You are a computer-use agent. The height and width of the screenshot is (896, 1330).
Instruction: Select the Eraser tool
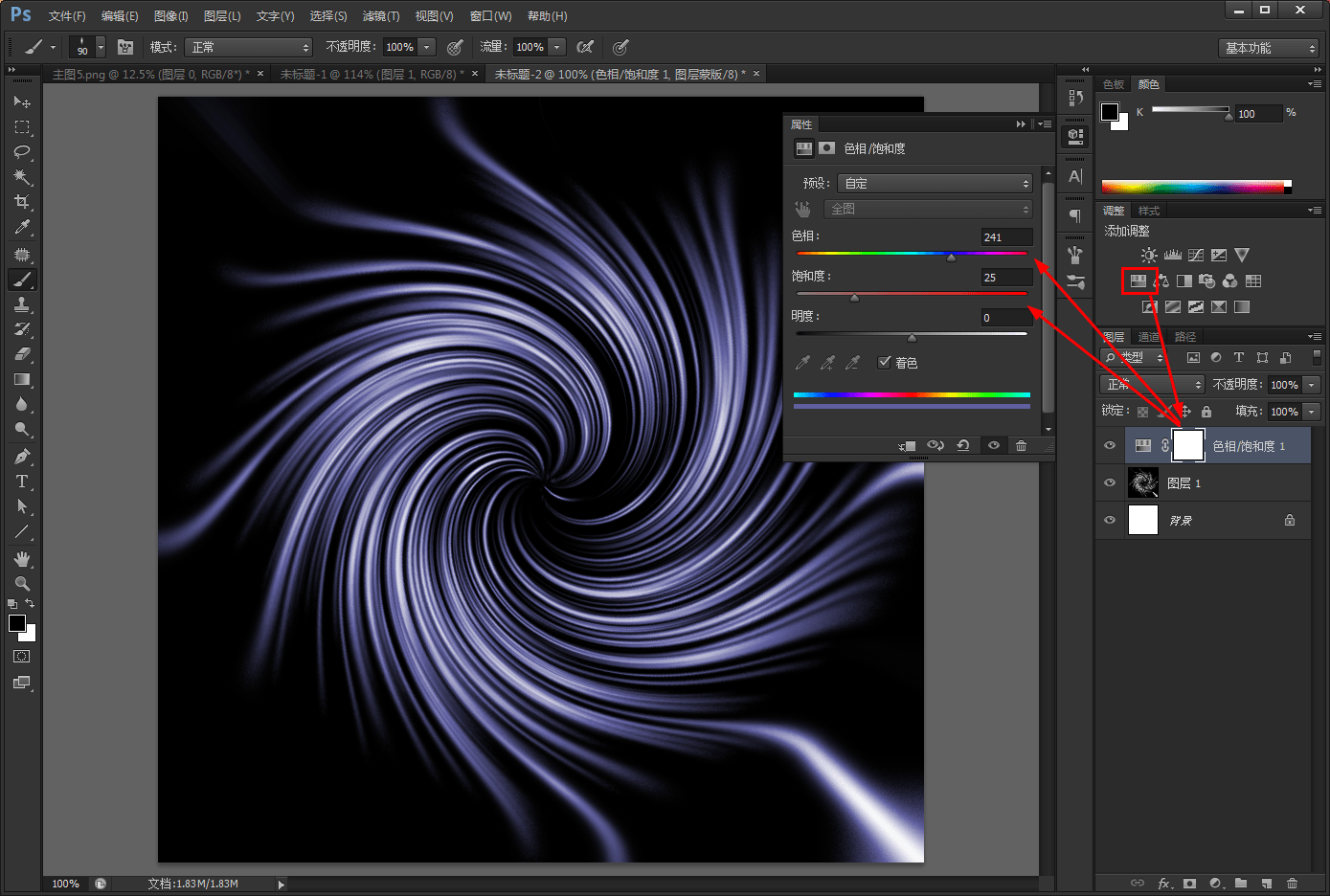point(22,354)
